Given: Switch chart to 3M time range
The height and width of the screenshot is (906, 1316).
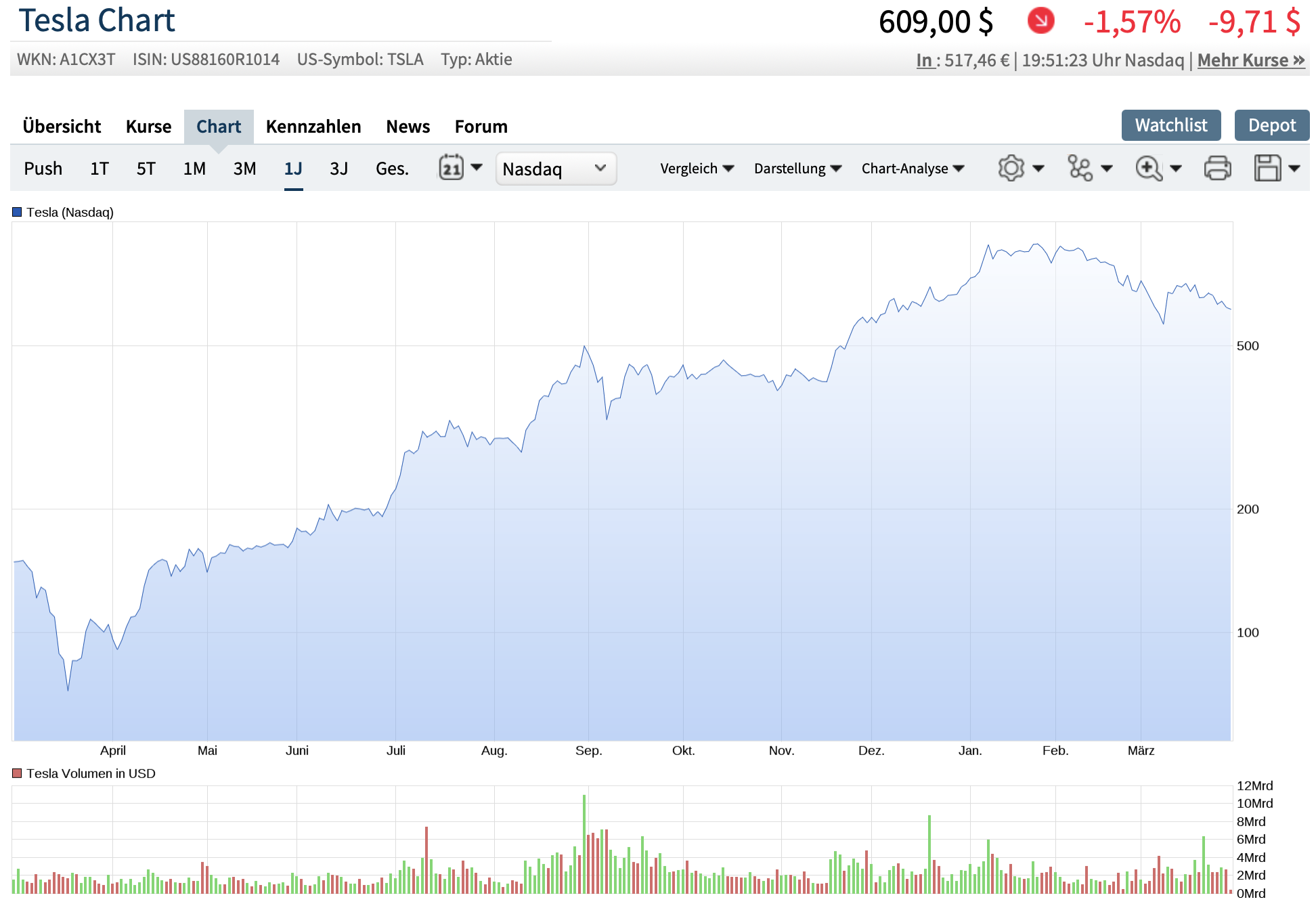Looking at the screenshot, I should tap(244, 169).
